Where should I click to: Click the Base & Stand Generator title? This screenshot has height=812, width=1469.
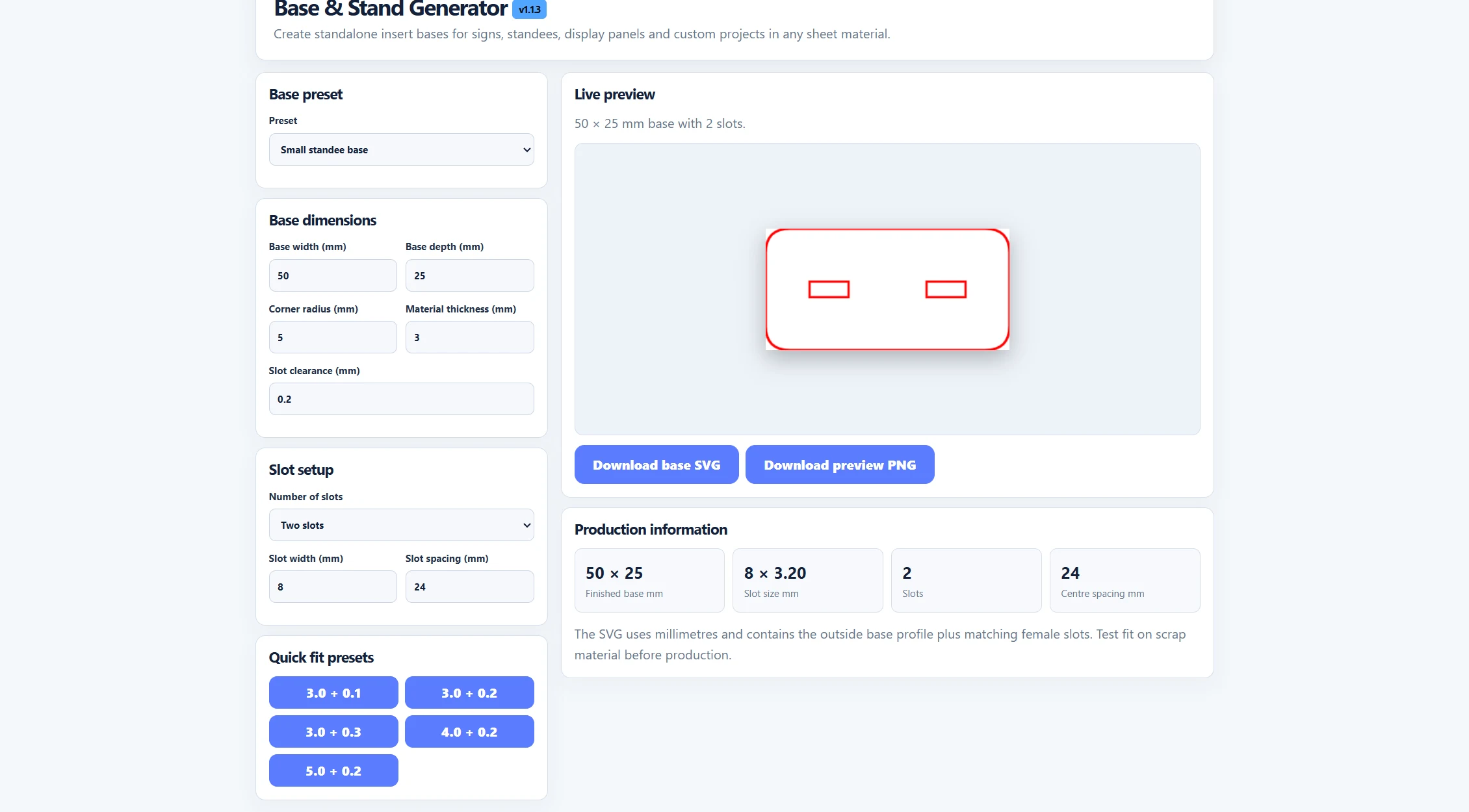point(391,9)
